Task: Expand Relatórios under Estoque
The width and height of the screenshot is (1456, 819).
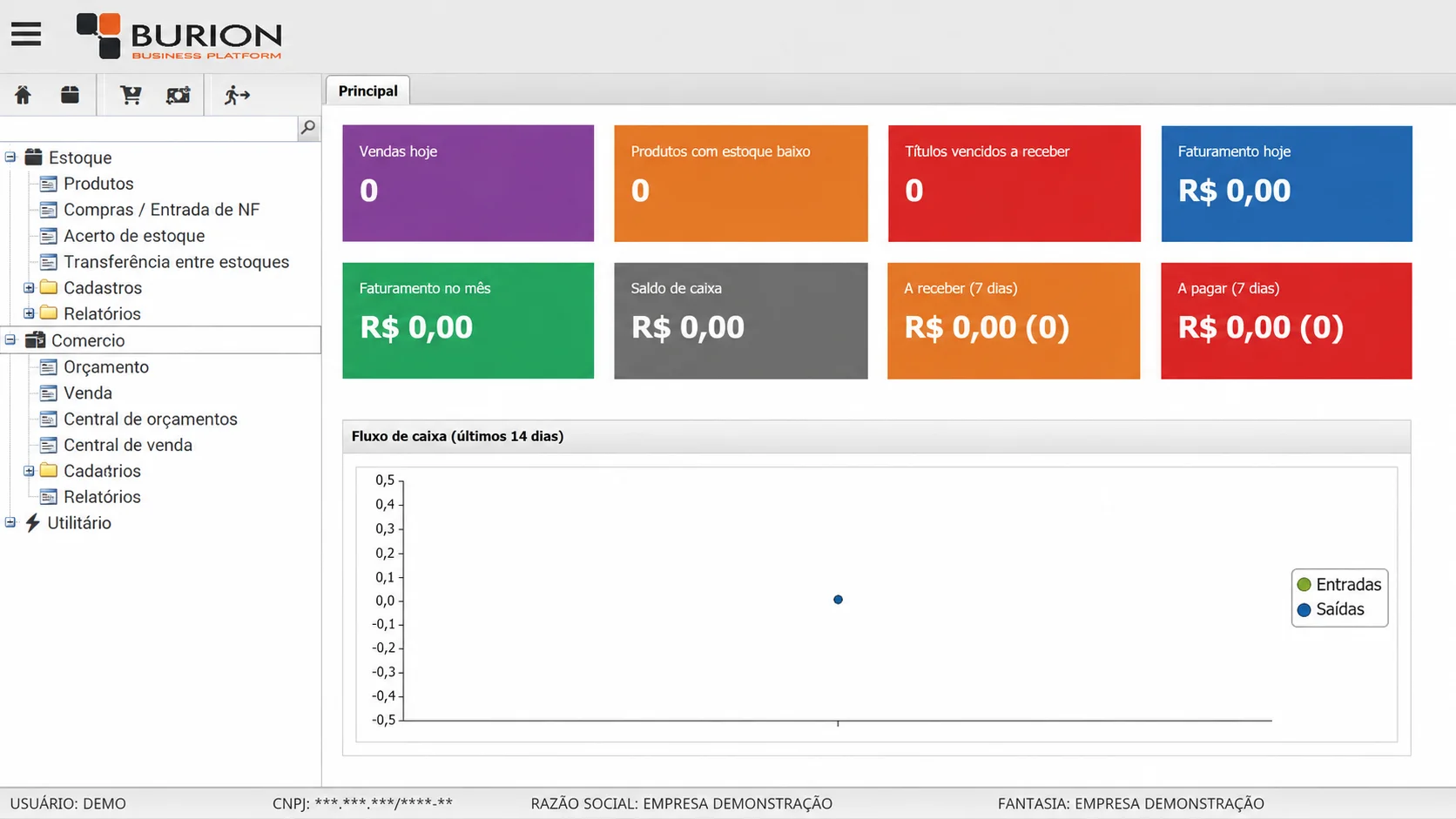Action: [29, 313]
